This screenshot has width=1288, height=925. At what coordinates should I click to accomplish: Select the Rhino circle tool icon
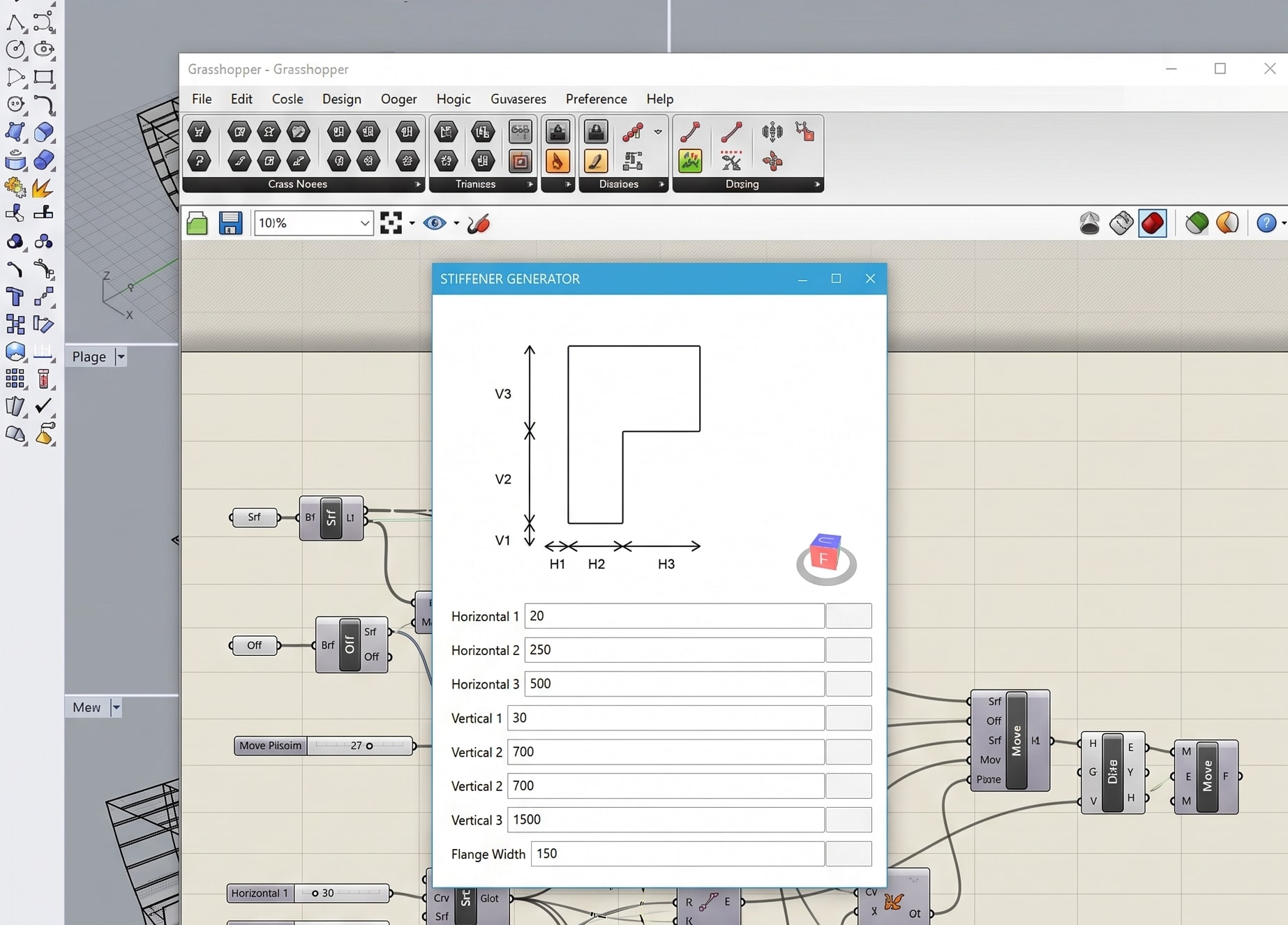pyautogui.click(x=15, y=49)
